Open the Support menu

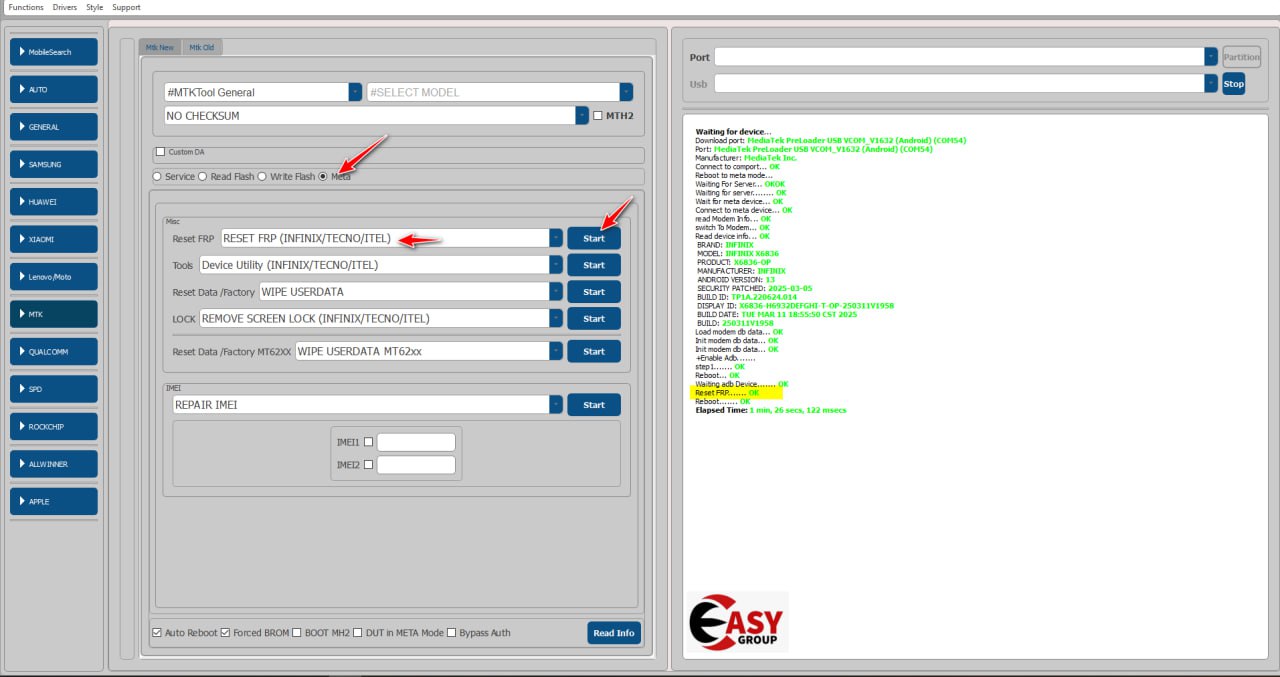point(126,7)
